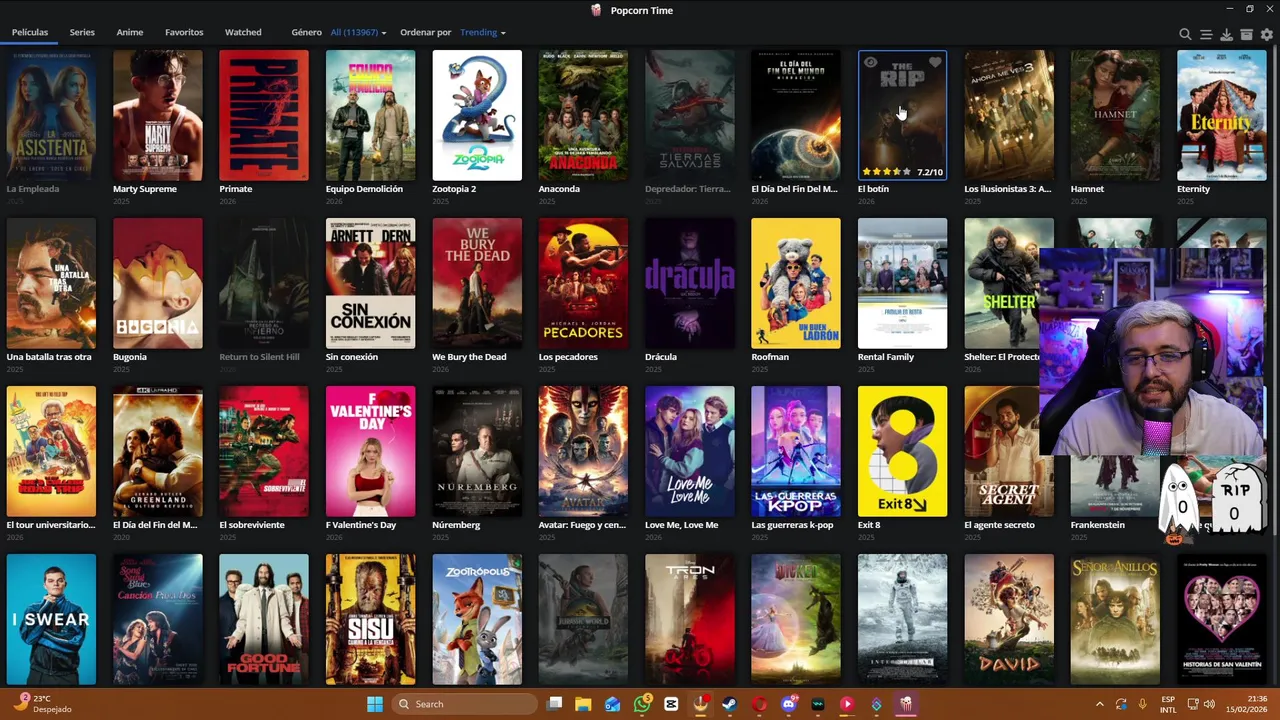1280x720 pixels.
Task: Open the Marty Supreme poster
Action: point(158,115)
